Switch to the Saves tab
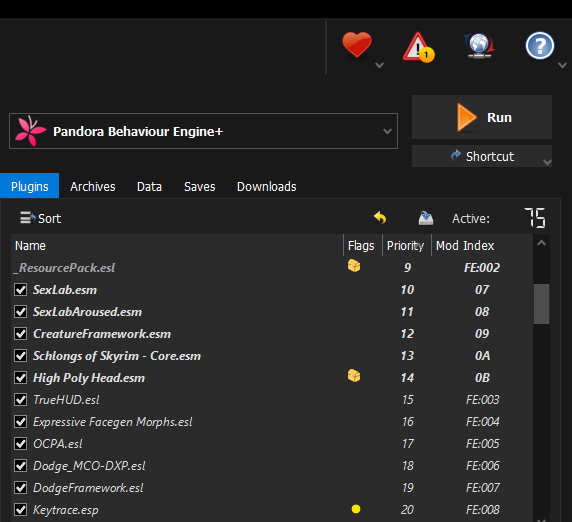 [x=200, y=186]
